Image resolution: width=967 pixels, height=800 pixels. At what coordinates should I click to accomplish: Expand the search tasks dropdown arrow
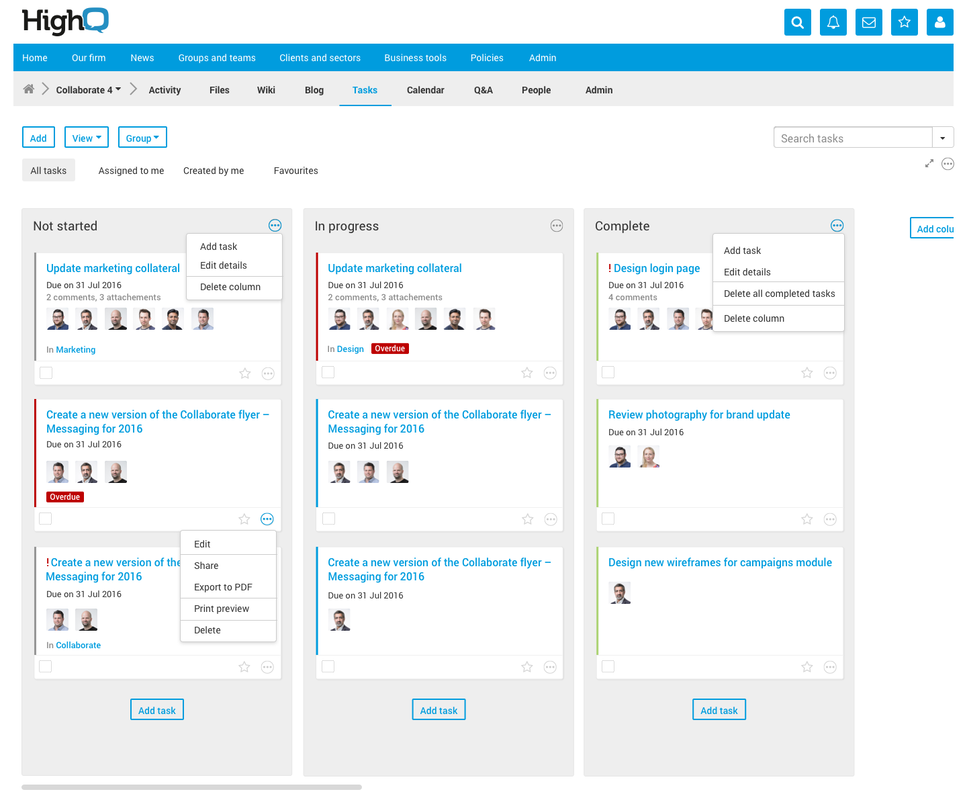(x=943, y=138)
